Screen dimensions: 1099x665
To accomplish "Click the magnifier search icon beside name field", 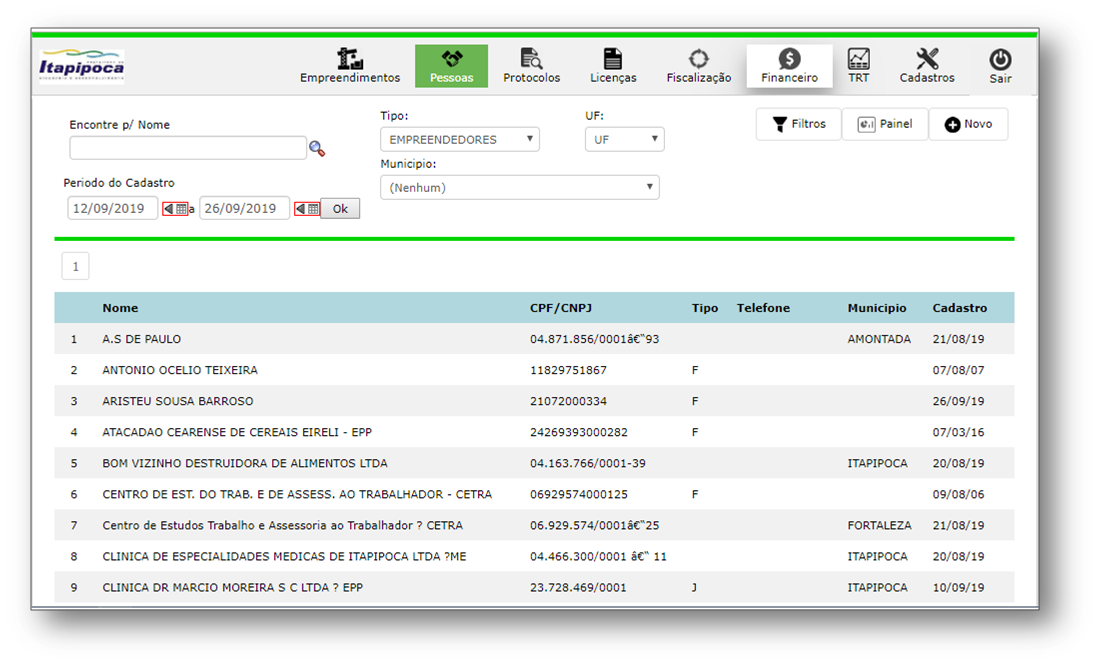I will point(317,149).
